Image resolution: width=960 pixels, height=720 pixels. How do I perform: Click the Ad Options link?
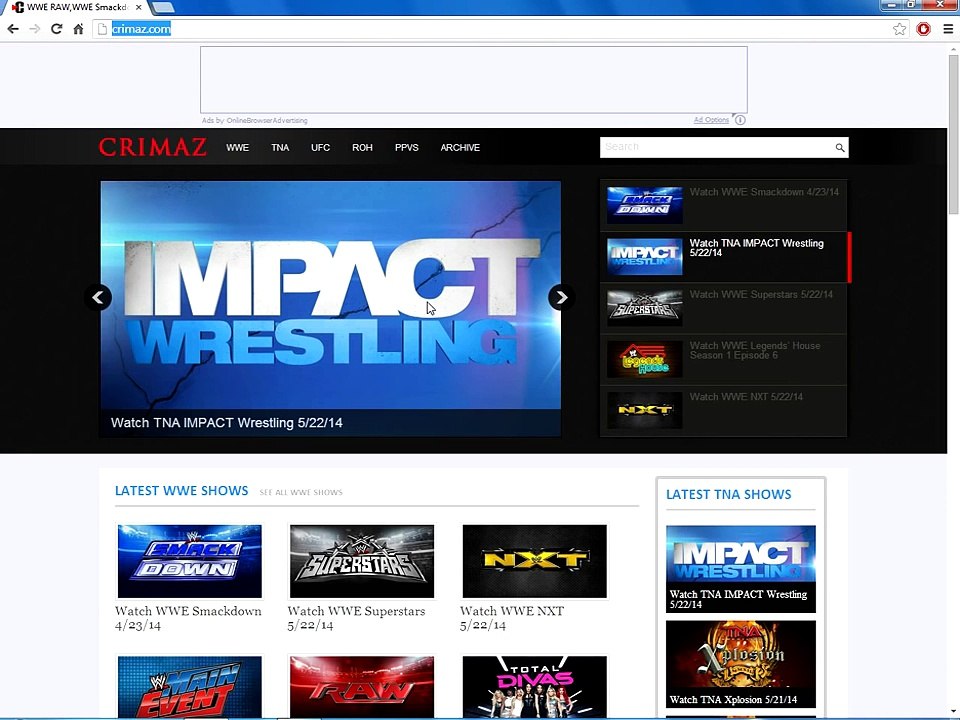[711, 120]
